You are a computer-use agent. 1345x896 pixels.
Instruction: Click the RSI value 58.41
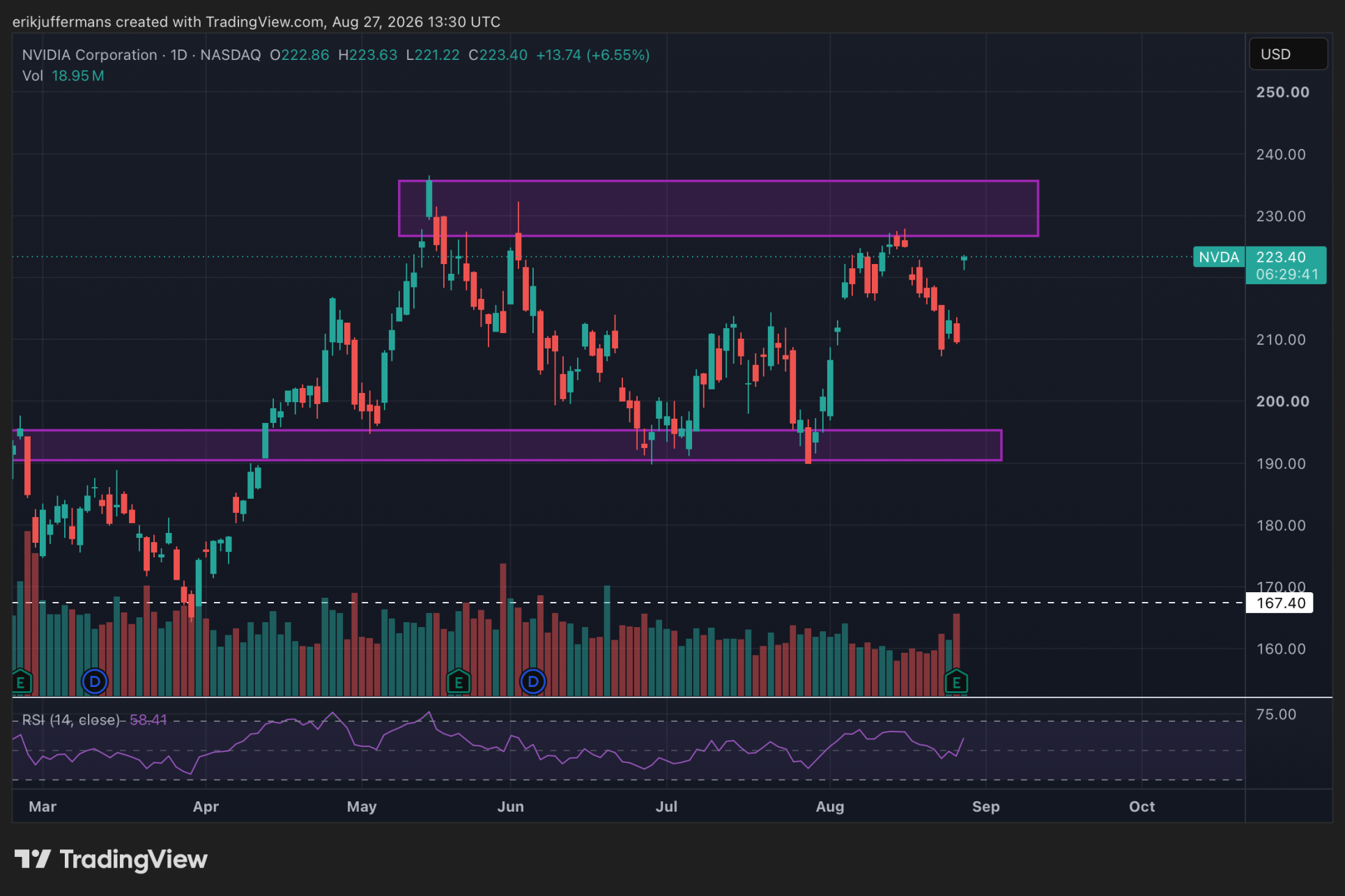click(x=148, y=720)
